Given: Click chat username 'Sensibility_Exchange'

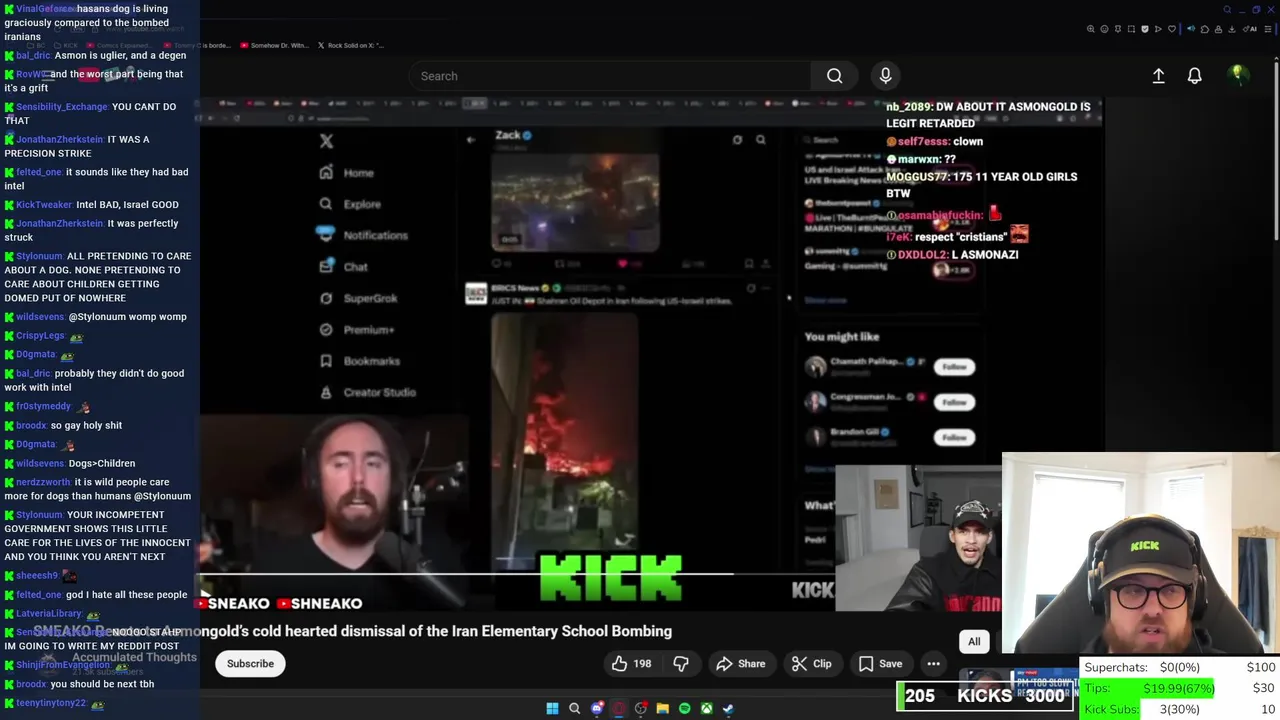Looking at the screenshot, I should (61, 106).
